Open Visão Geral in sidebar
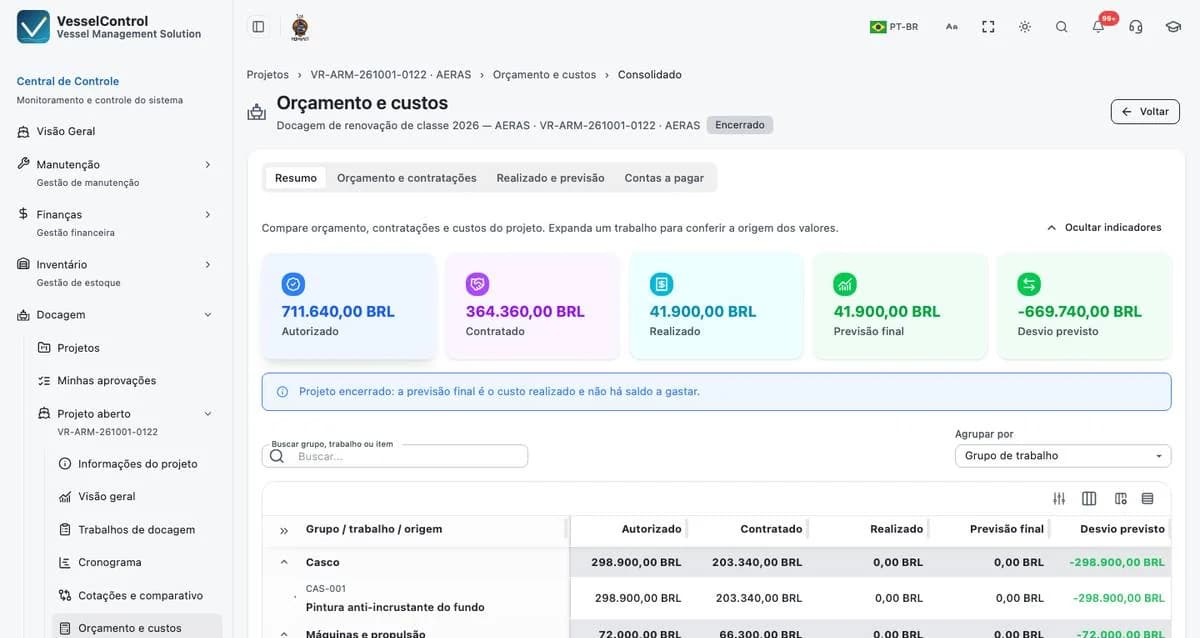Image resolution: width=1200 pixels, height=638 pixels. 66,131
